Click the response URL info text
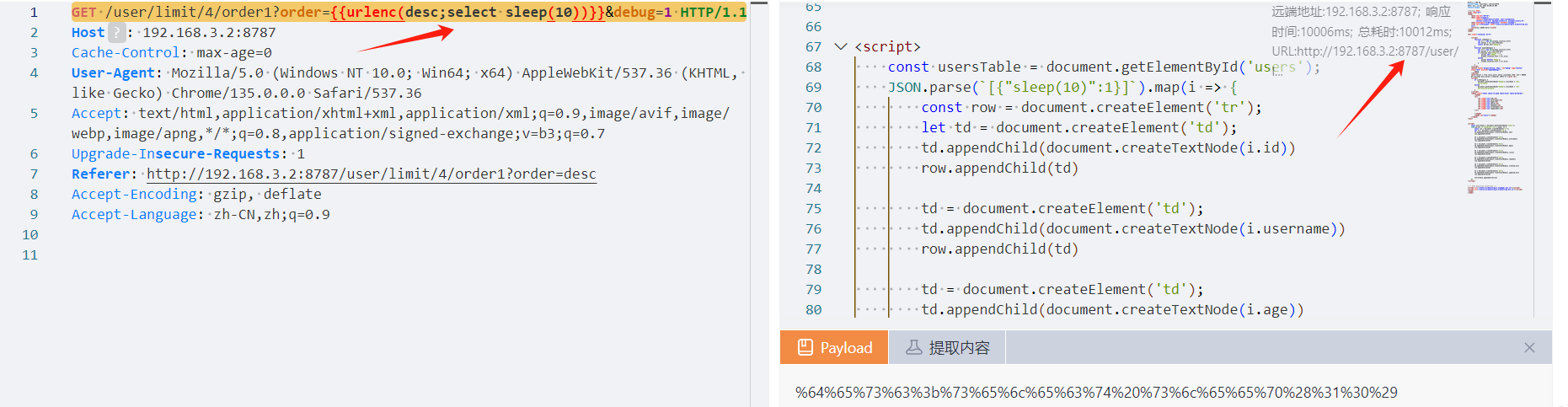The height and width of the screenshot is (407, 1568). (x=1364, y=51)
